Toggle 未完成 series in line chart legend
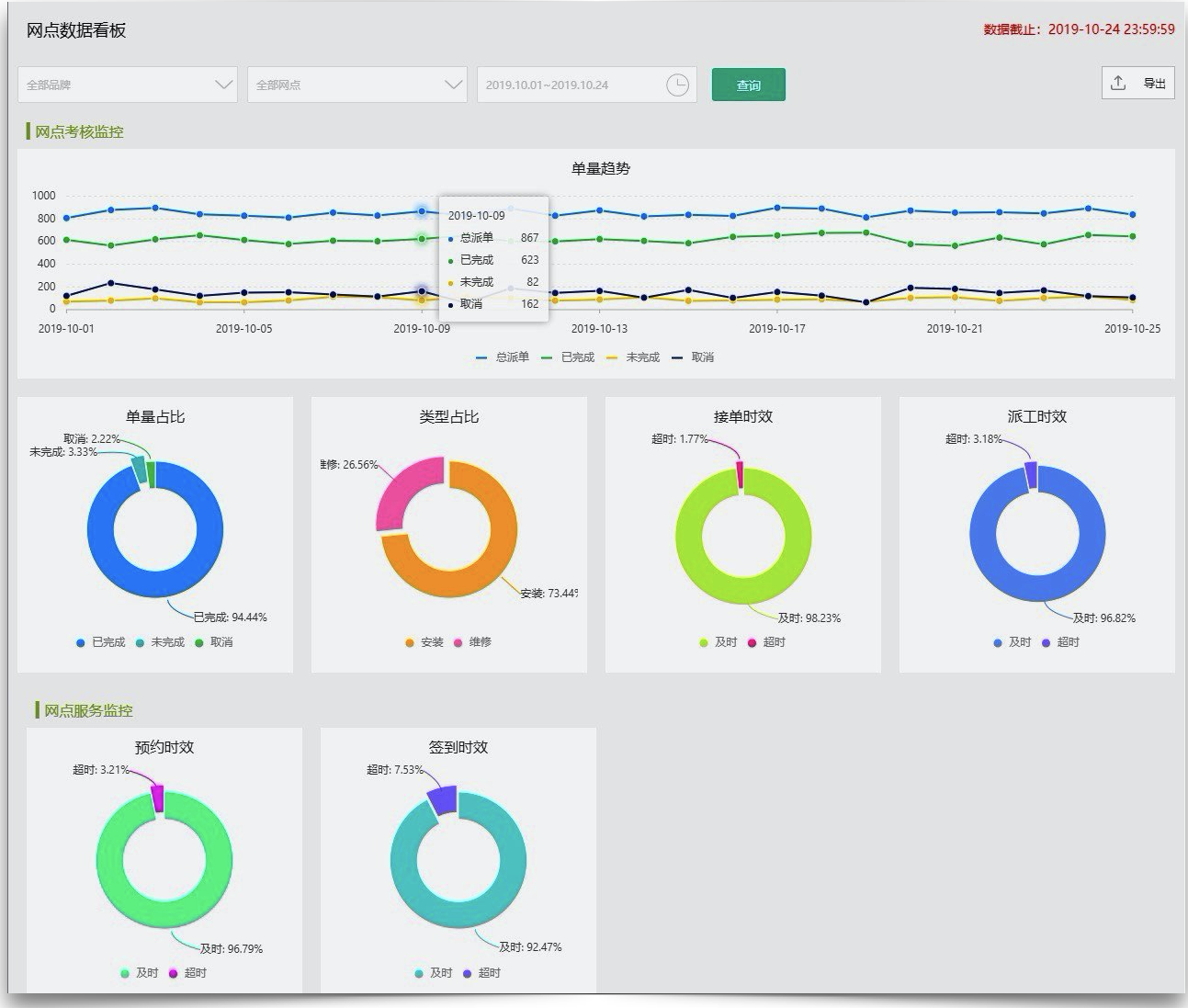Screen dimensions: 1188x1008 [633, 357]
